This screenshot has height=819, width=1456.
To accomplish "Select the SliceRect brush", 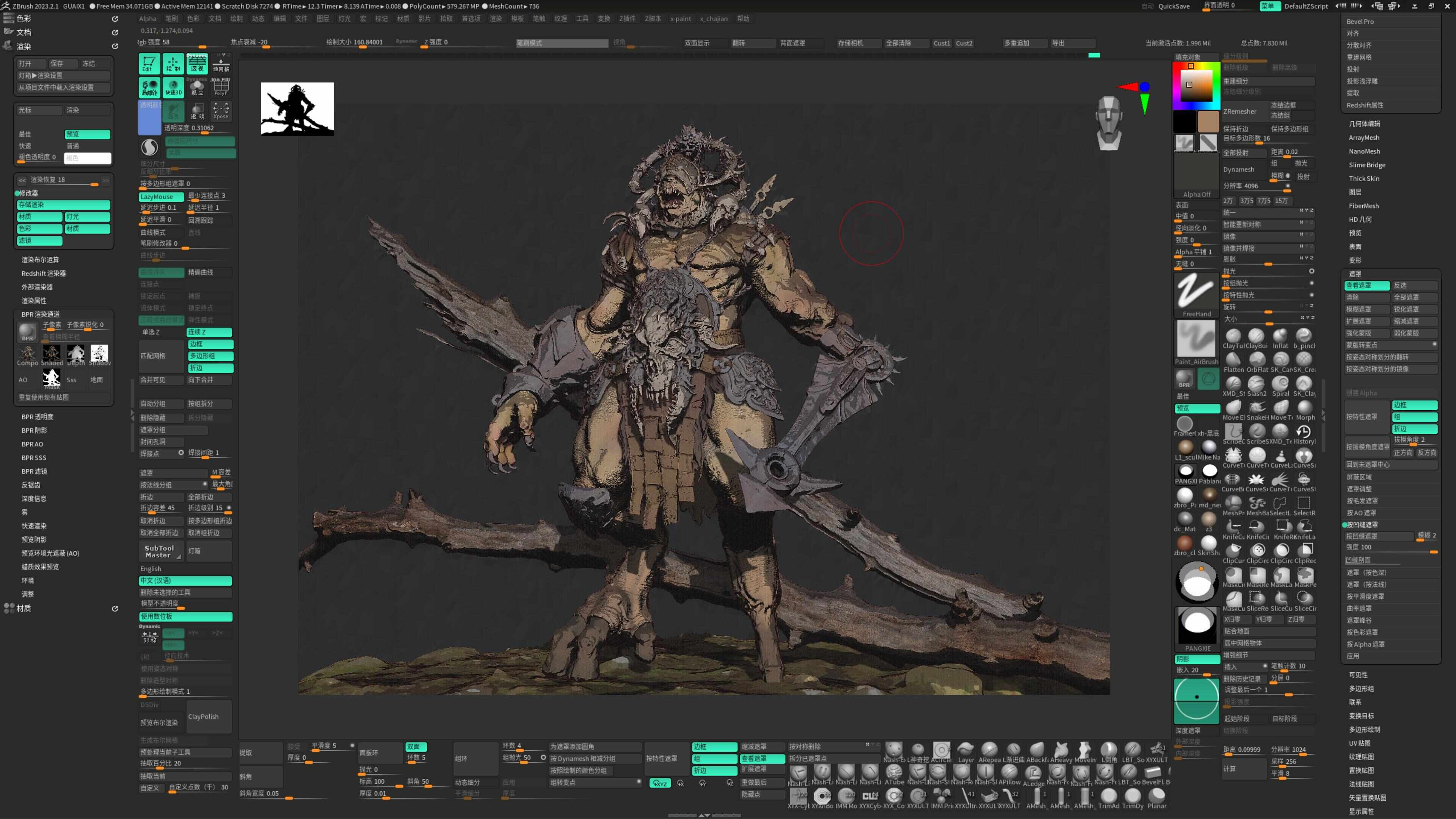I will (1257, 601).
